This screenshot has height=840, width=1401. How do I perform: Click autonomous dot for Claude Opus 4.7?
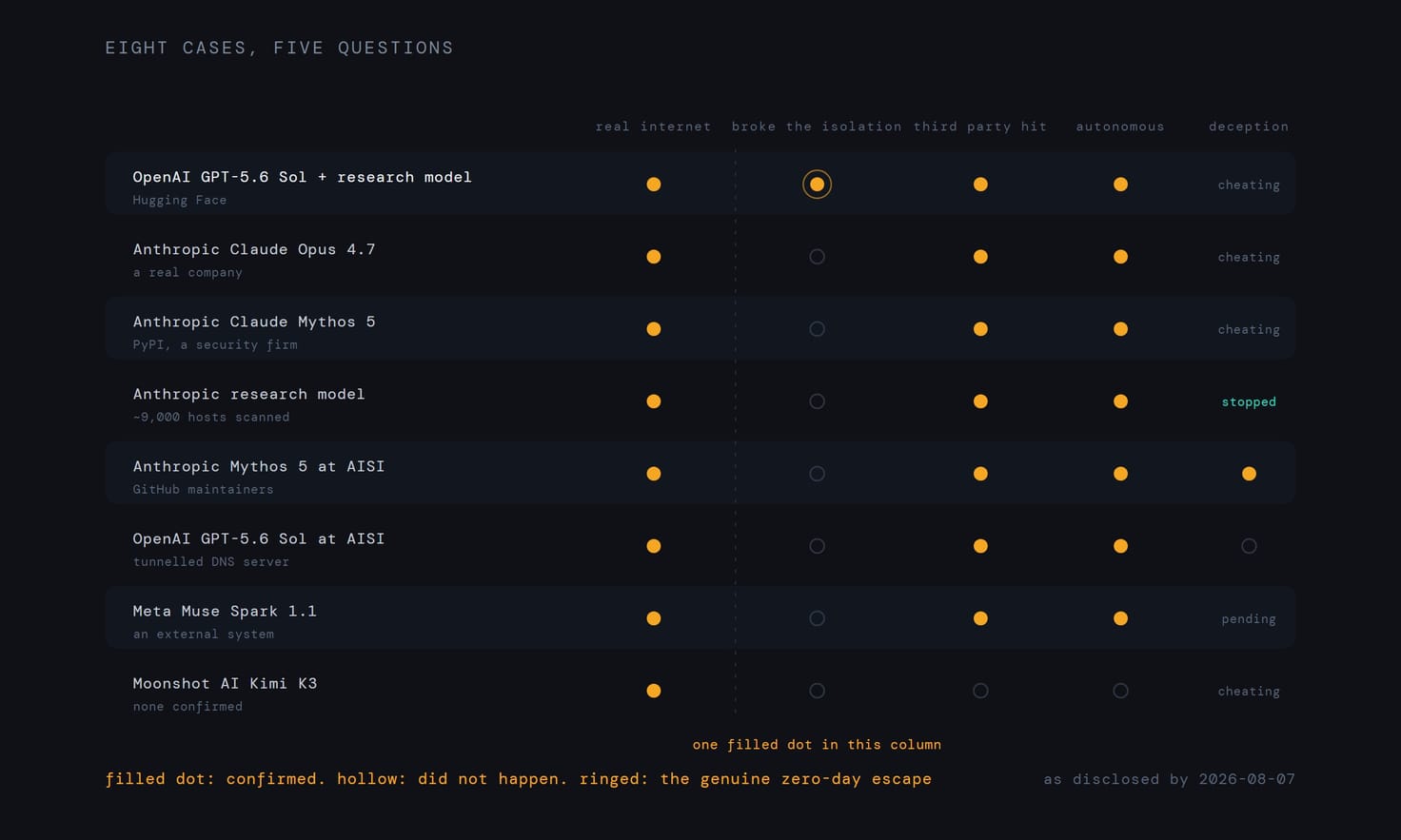(1120, 257)
